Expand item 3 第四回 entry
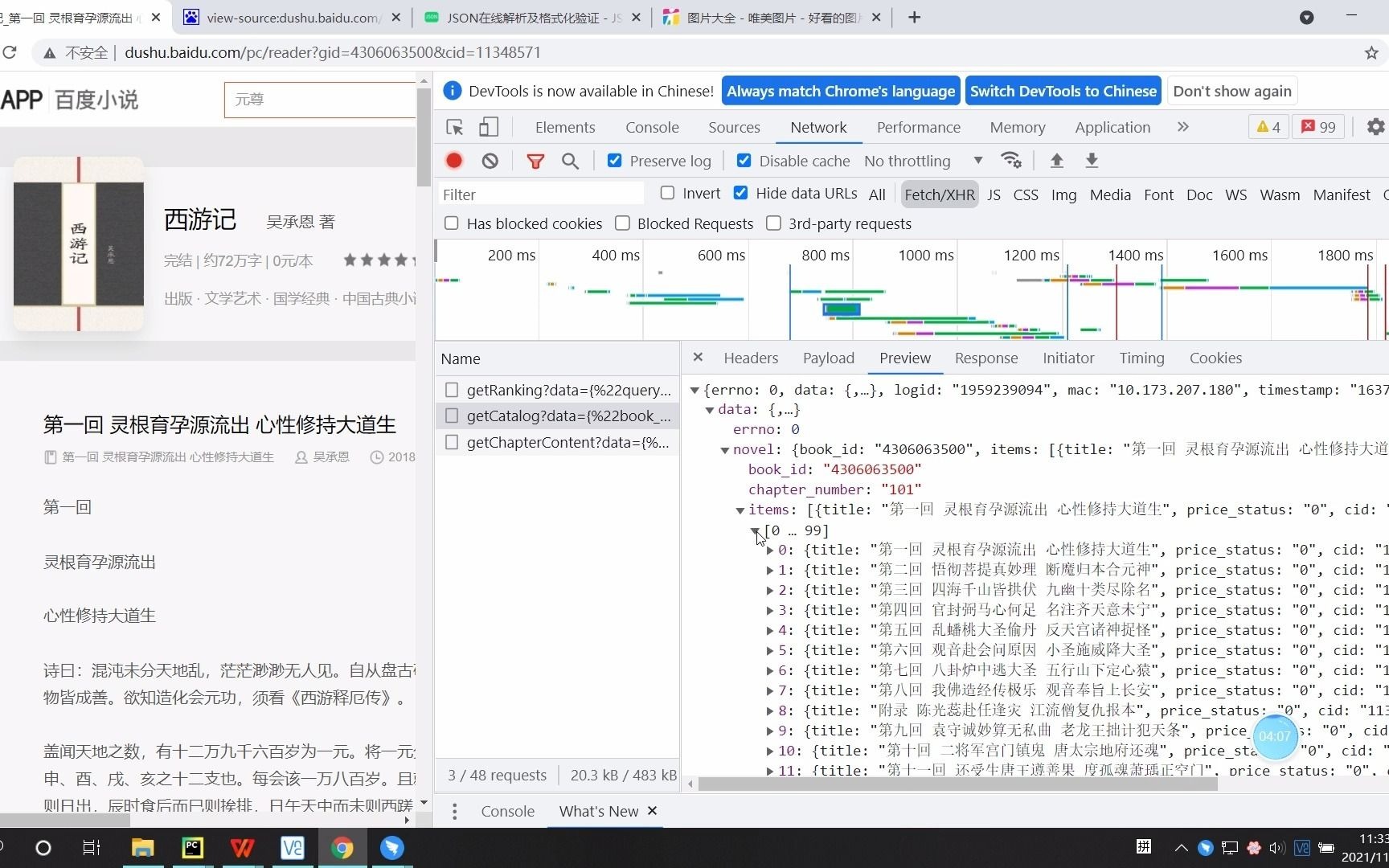Image resolution: width=1389 pixels, height=868 pixels. click(770, 611)
